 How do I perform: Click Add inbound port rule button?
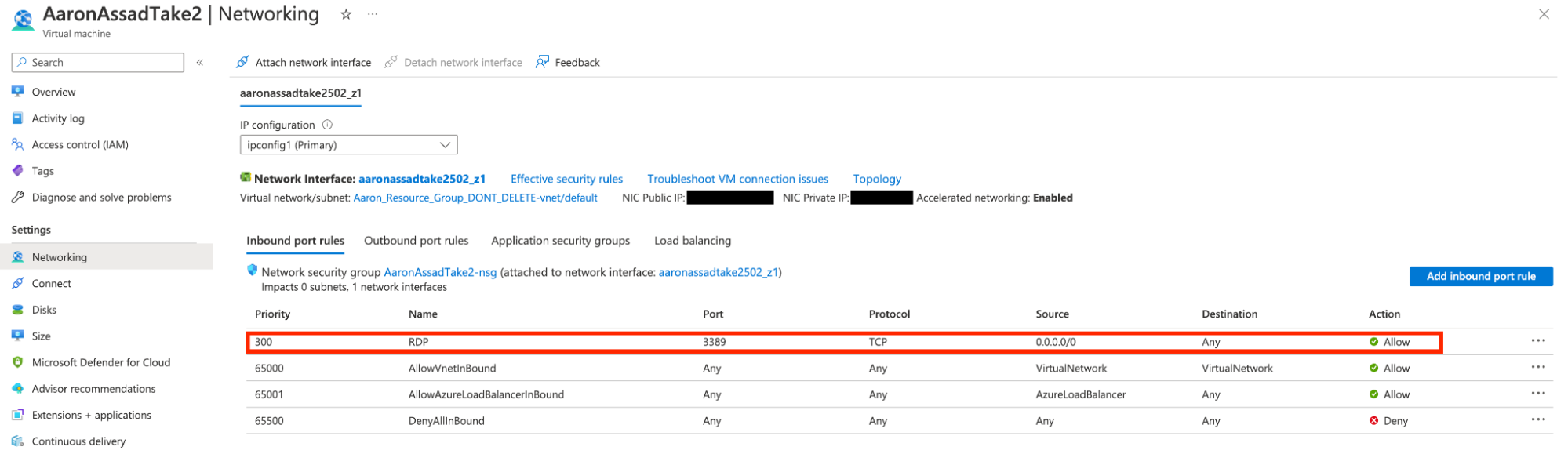[x=1480, y=276]
